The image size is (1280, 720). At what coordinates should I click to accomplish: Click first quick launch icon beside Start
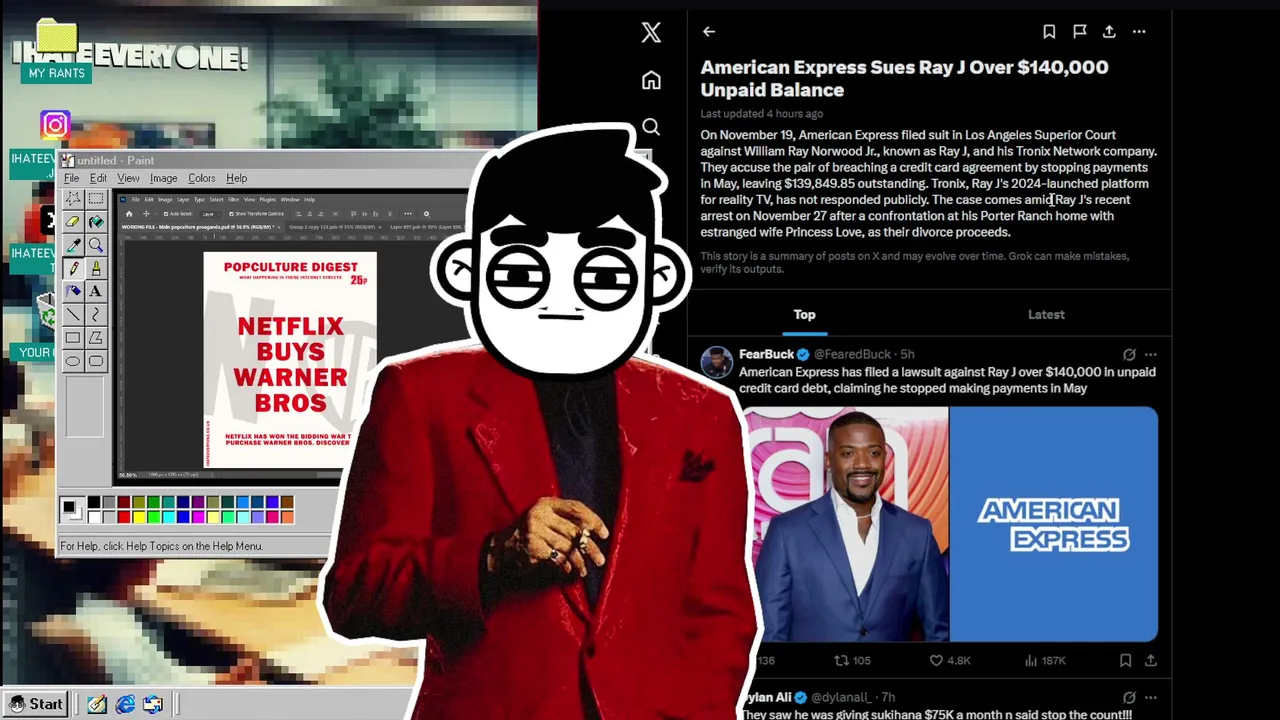pyautogui.click(x=96, y=705)
